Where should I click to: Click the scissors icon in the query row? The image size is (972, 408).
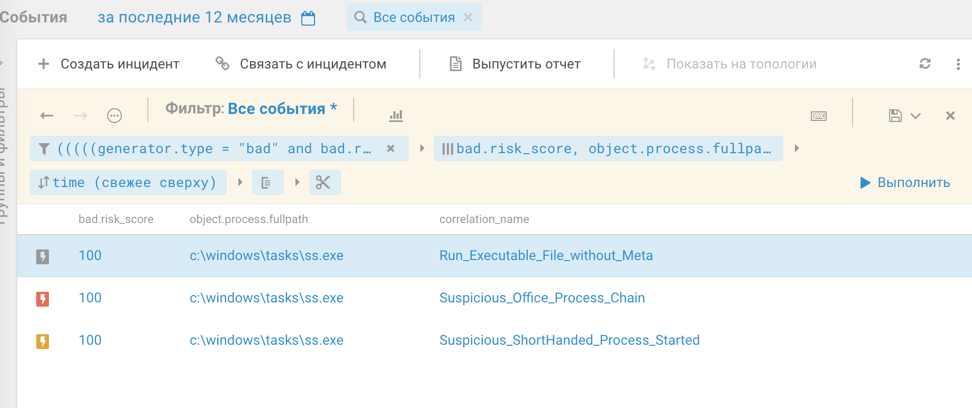point(322,183)
